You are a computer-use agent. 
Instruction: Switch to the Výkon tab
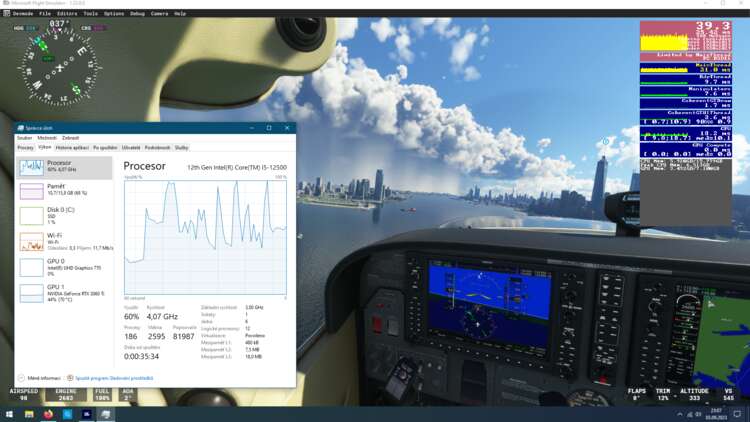click(44, 147)
